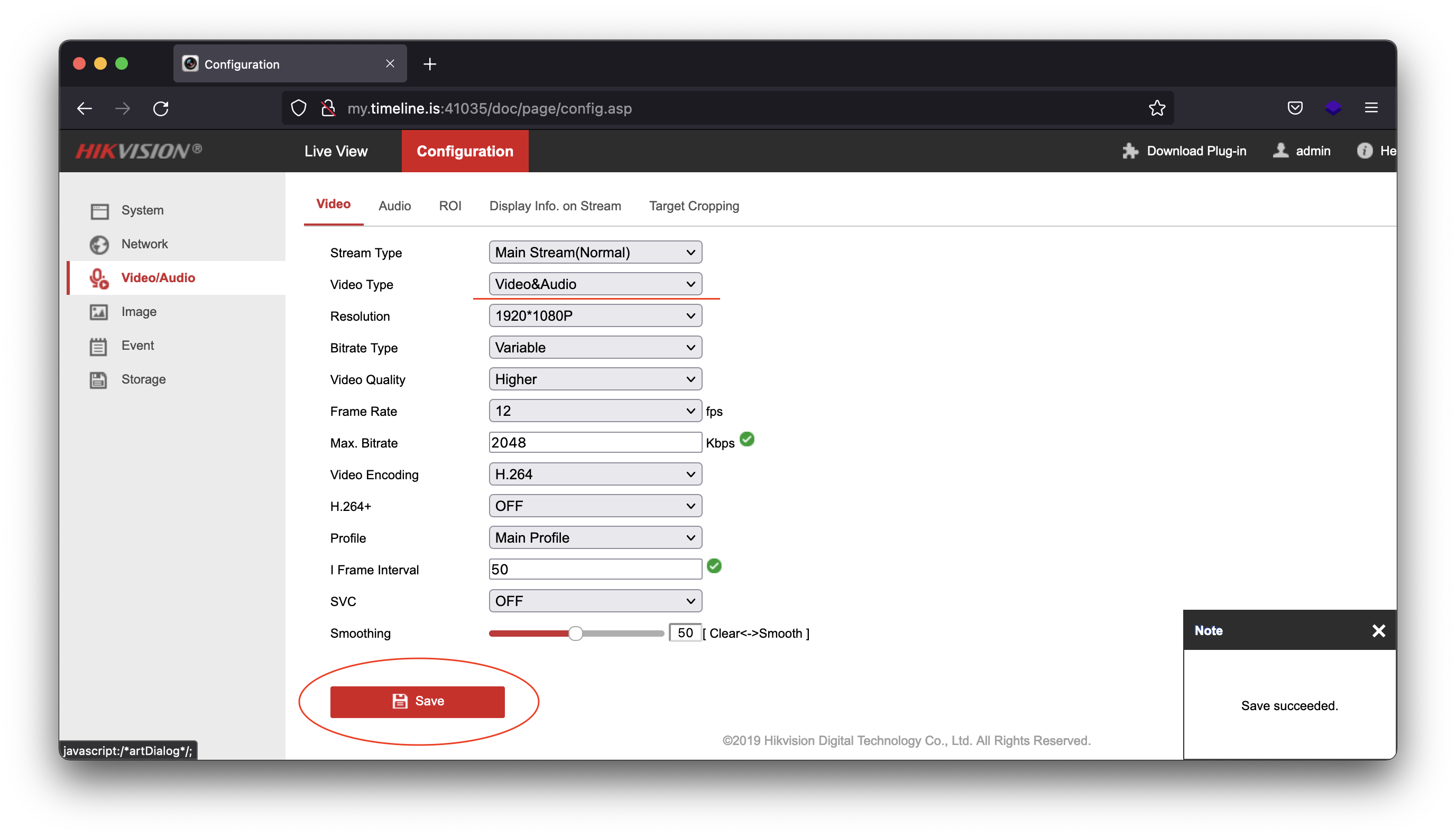The image size is (1456, 838).
Task: Close the Note popup dialog
Action: coord(1378,631)
